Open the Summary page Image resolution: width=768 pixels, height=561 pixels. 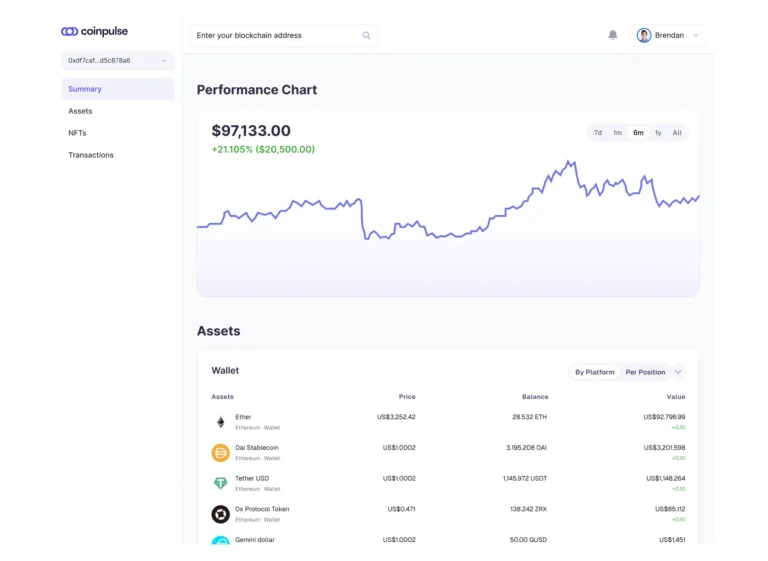118,89
